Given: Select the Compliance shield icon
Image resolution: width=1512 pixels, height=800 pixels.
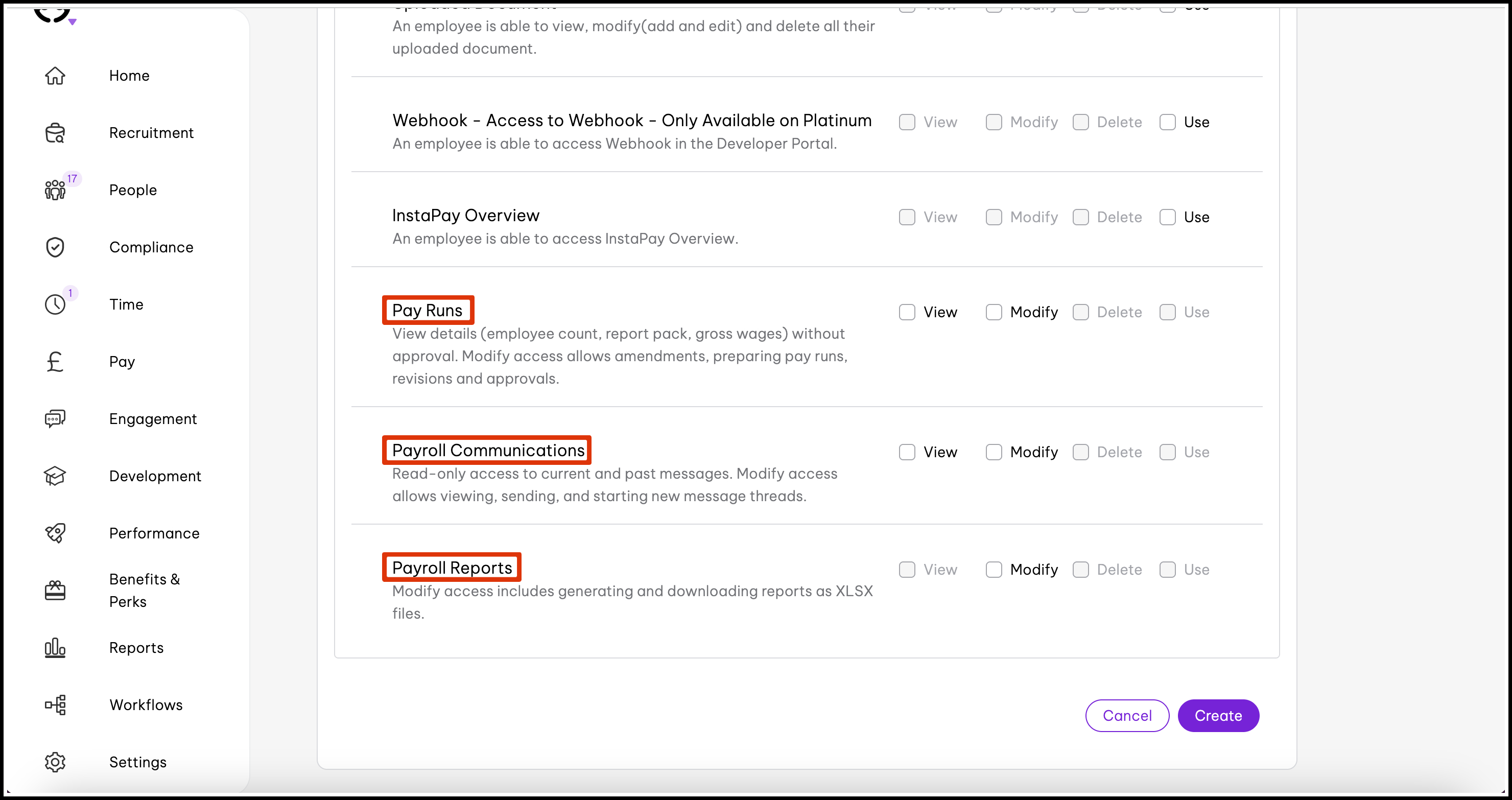Looking at the screenshot, I should coord(55,247).
